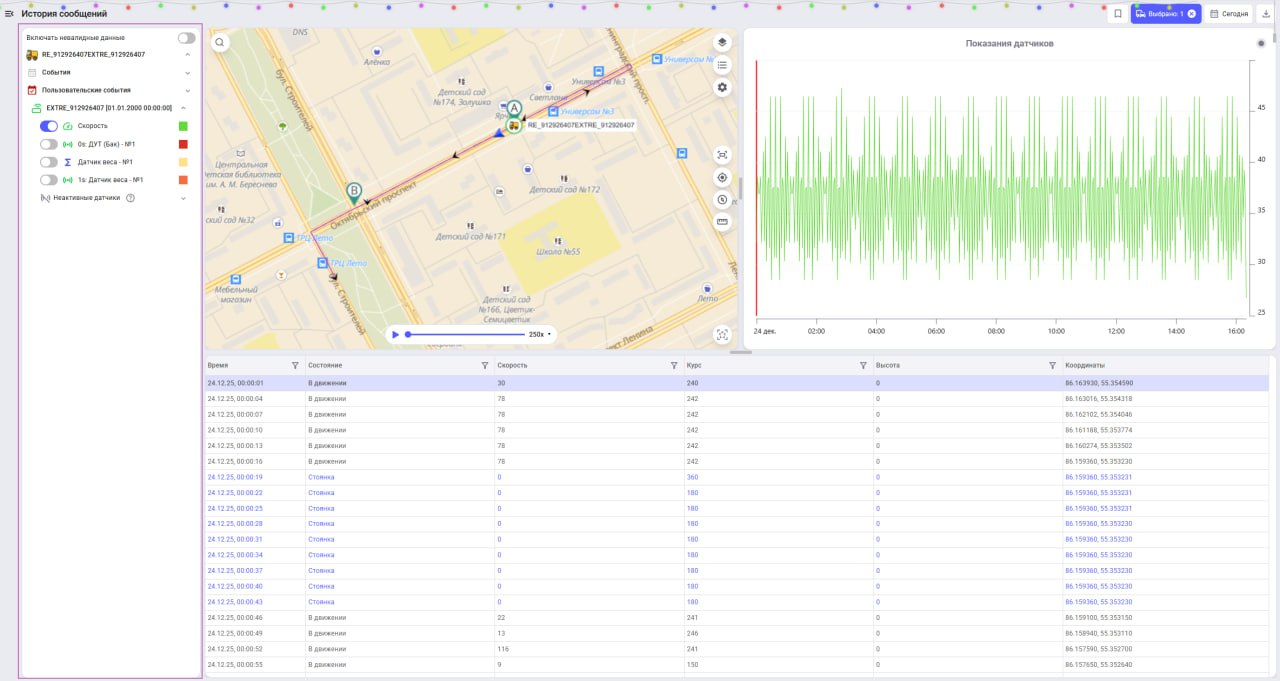Clear selection in Выбрано: 1 button
1280x681 pixels.
tap(1191, 14)
